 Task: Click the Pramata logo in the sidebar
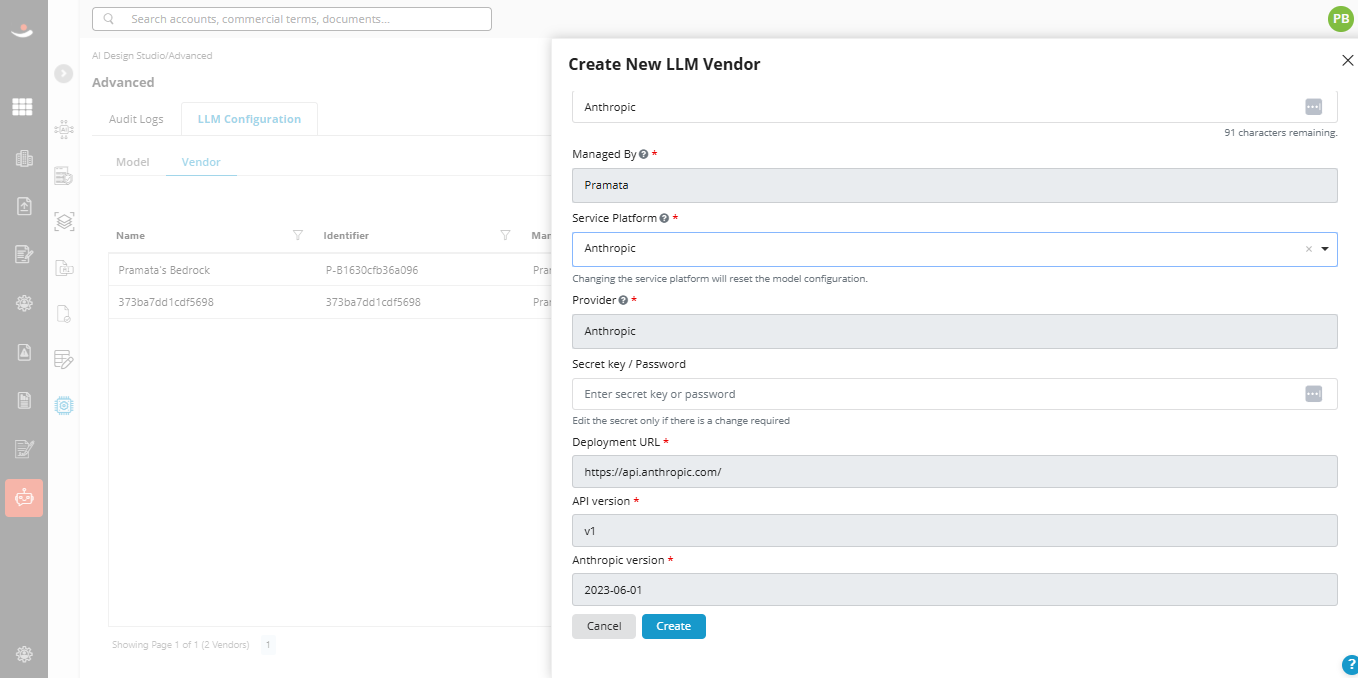pos(22,31)
